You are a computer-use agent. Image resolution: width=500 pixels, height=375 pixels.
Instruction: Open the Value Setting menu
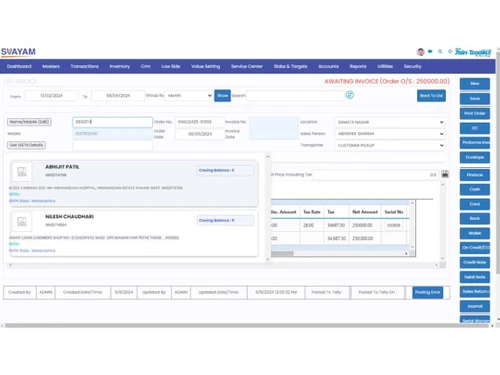(205, 66)
